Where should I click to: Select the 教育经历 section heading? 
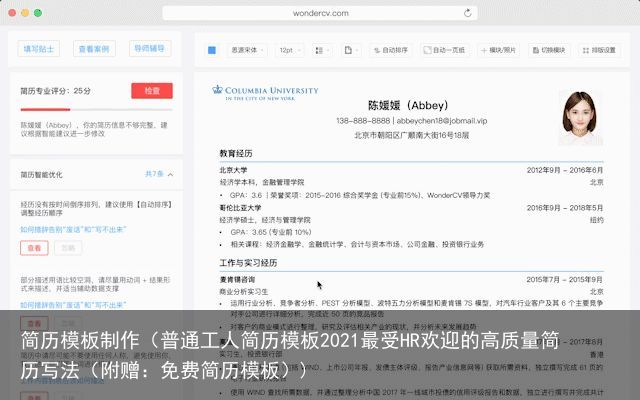[x=236, y=153]
